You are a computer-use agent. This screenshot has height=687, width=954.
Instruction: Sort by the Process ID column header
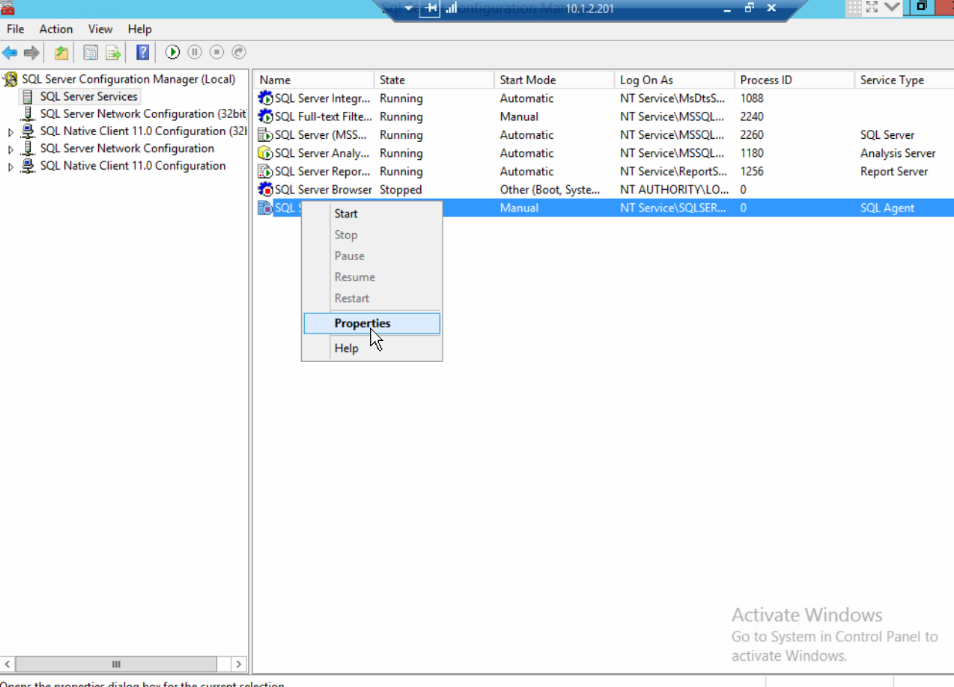click(x=794, y=80)
